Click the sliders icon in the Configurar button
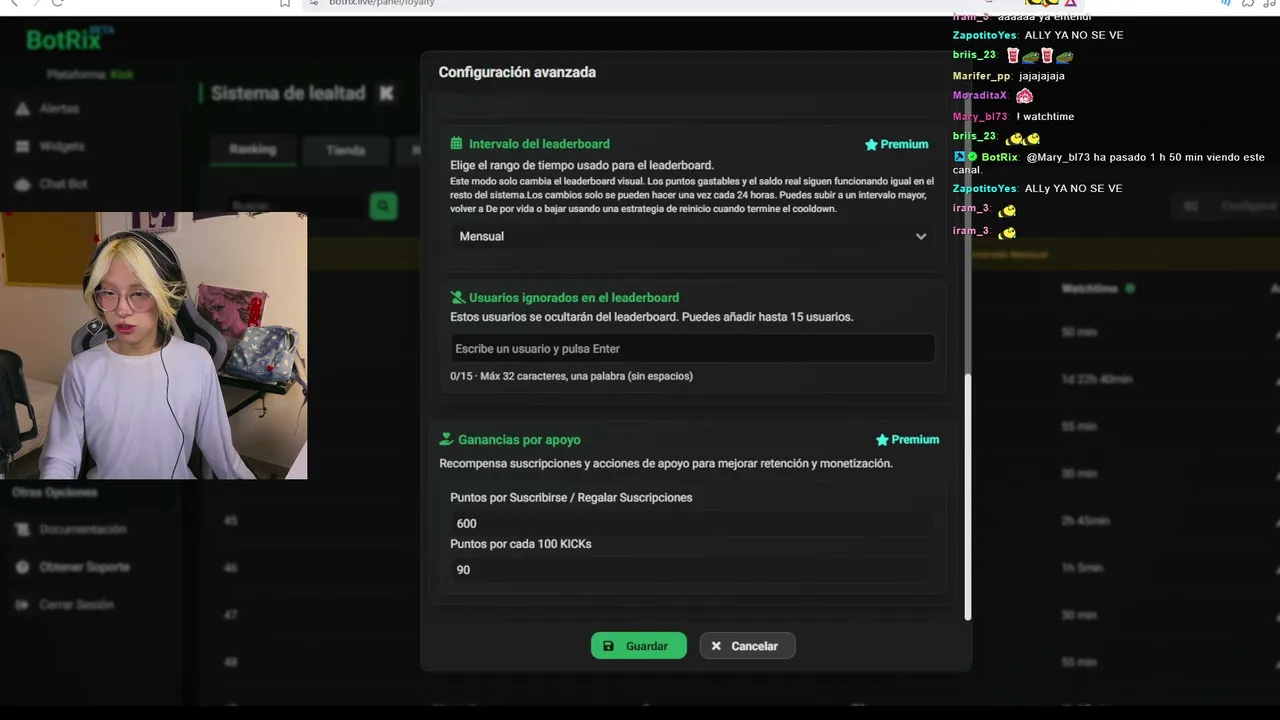This screenshot has width=1280, height=720. (x=1191, y=206)
